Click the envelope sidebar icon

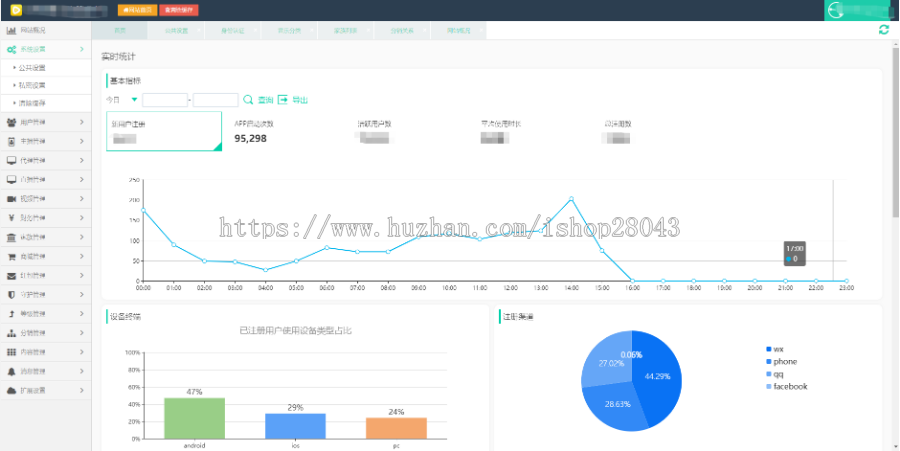point(11,275)
